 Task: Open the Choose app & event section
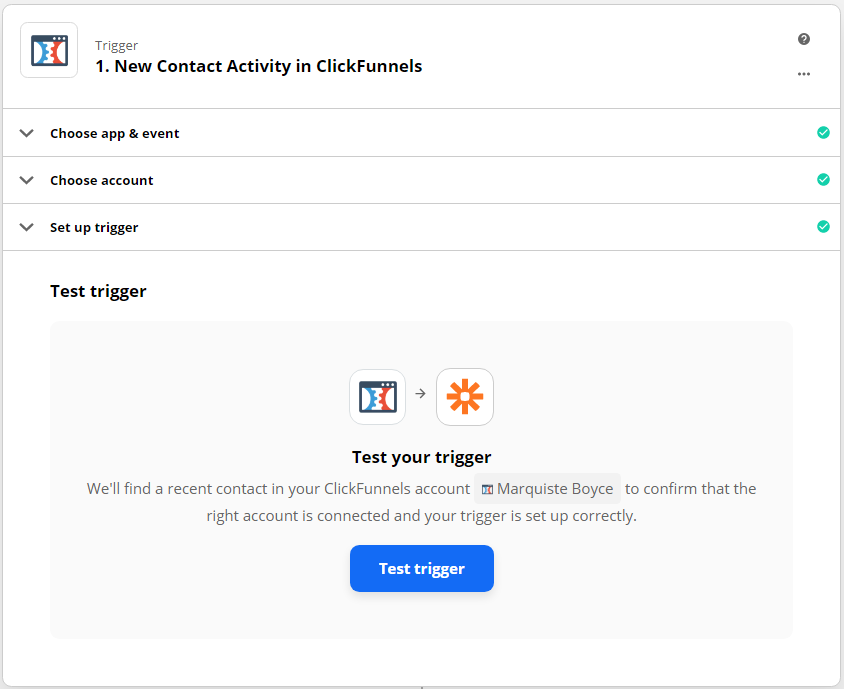coord(115,133)
